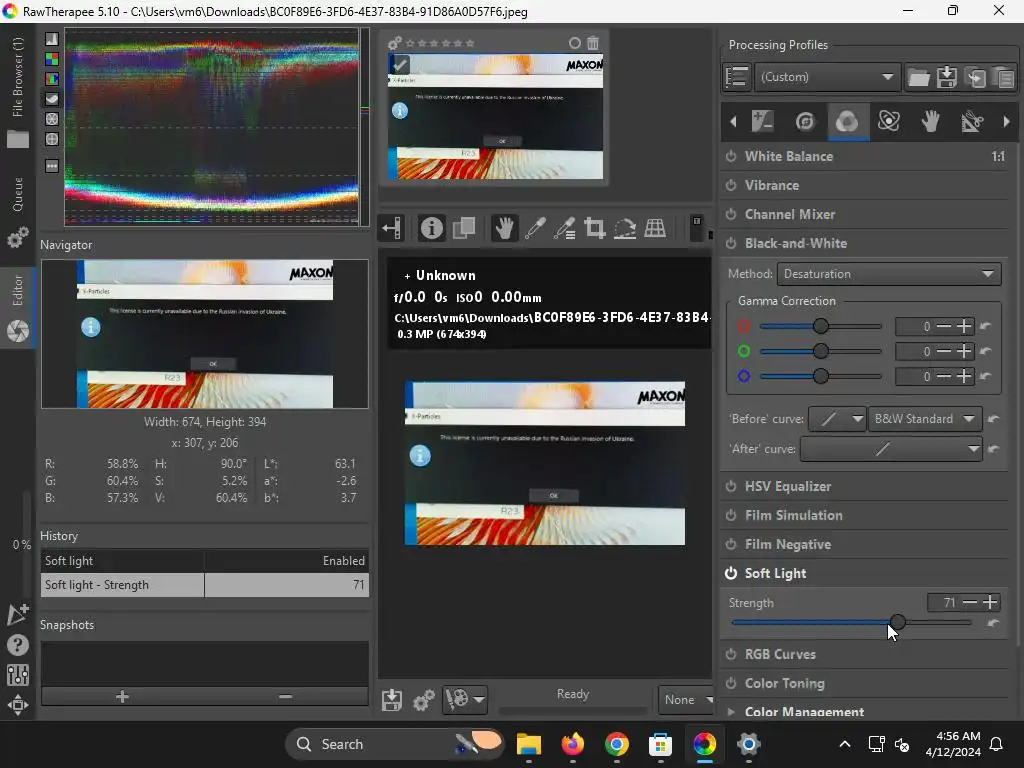Image resolution: width=1024 pixels, height=768 pixels.
Task: Expand the Color Management section
Action: 731,712
